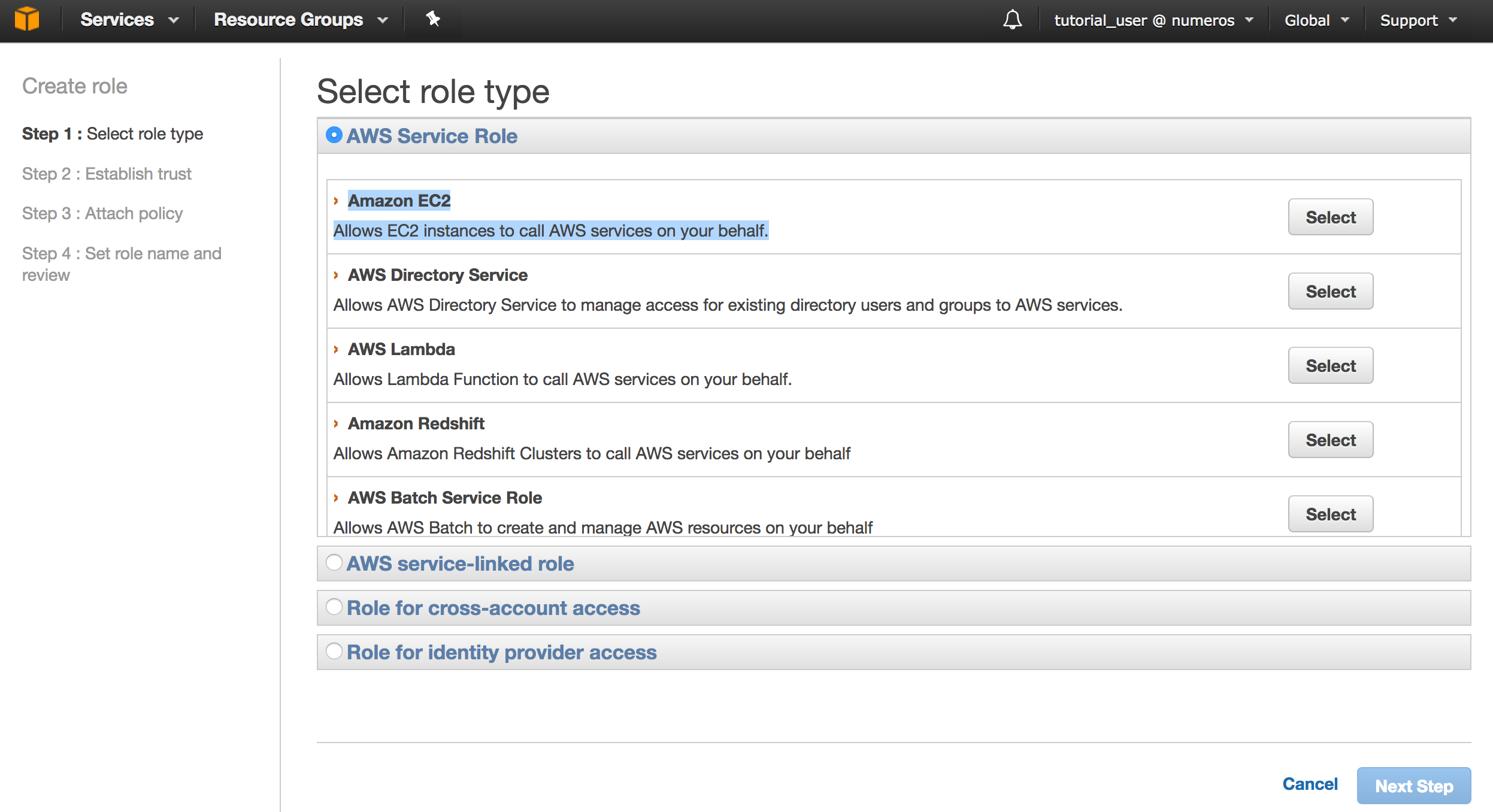Open the Support menu
Viewport: 1493px width, 812px height.
coord(1418,20)
